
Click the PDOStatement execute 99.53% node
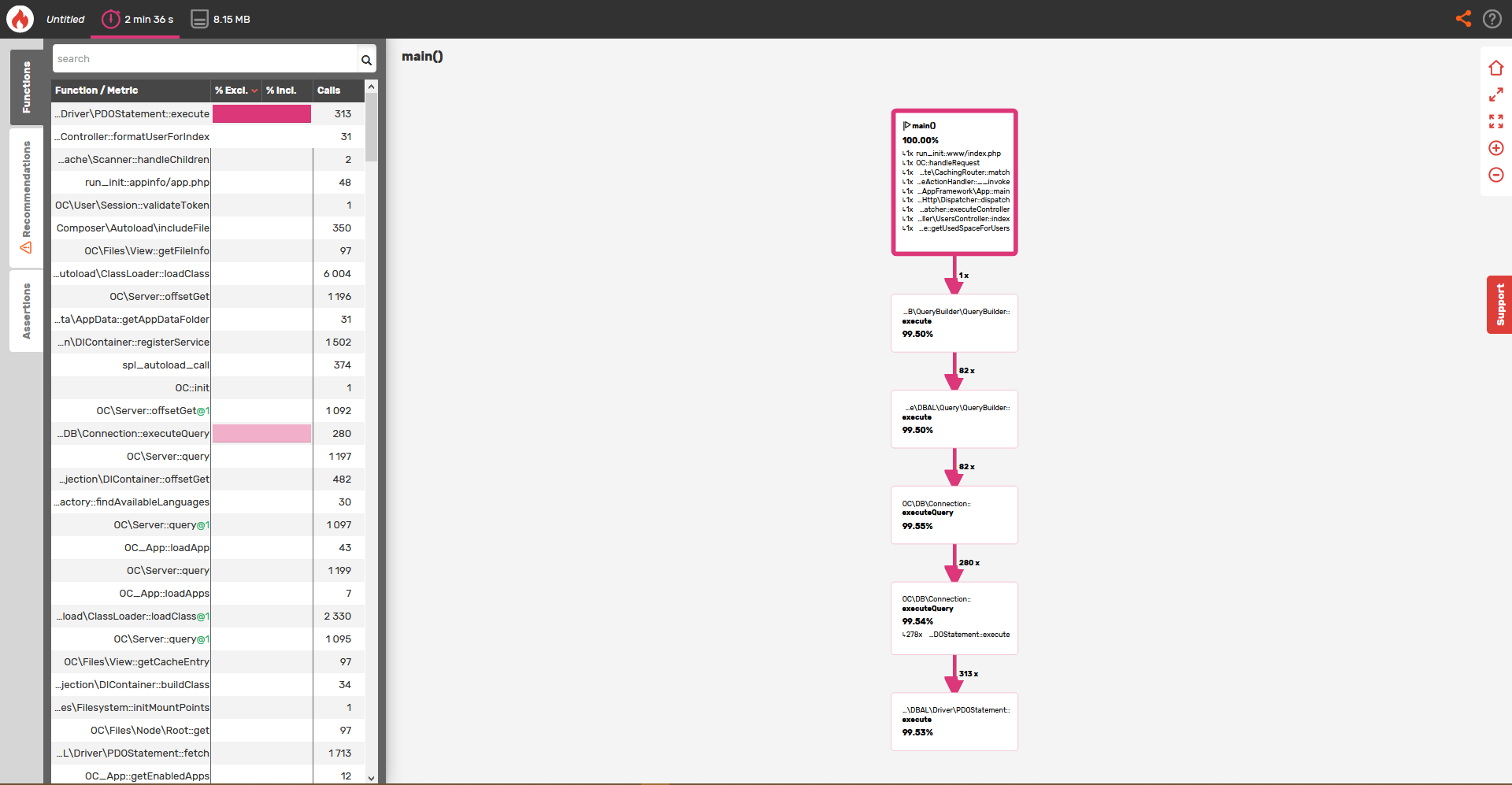point(954,721)
